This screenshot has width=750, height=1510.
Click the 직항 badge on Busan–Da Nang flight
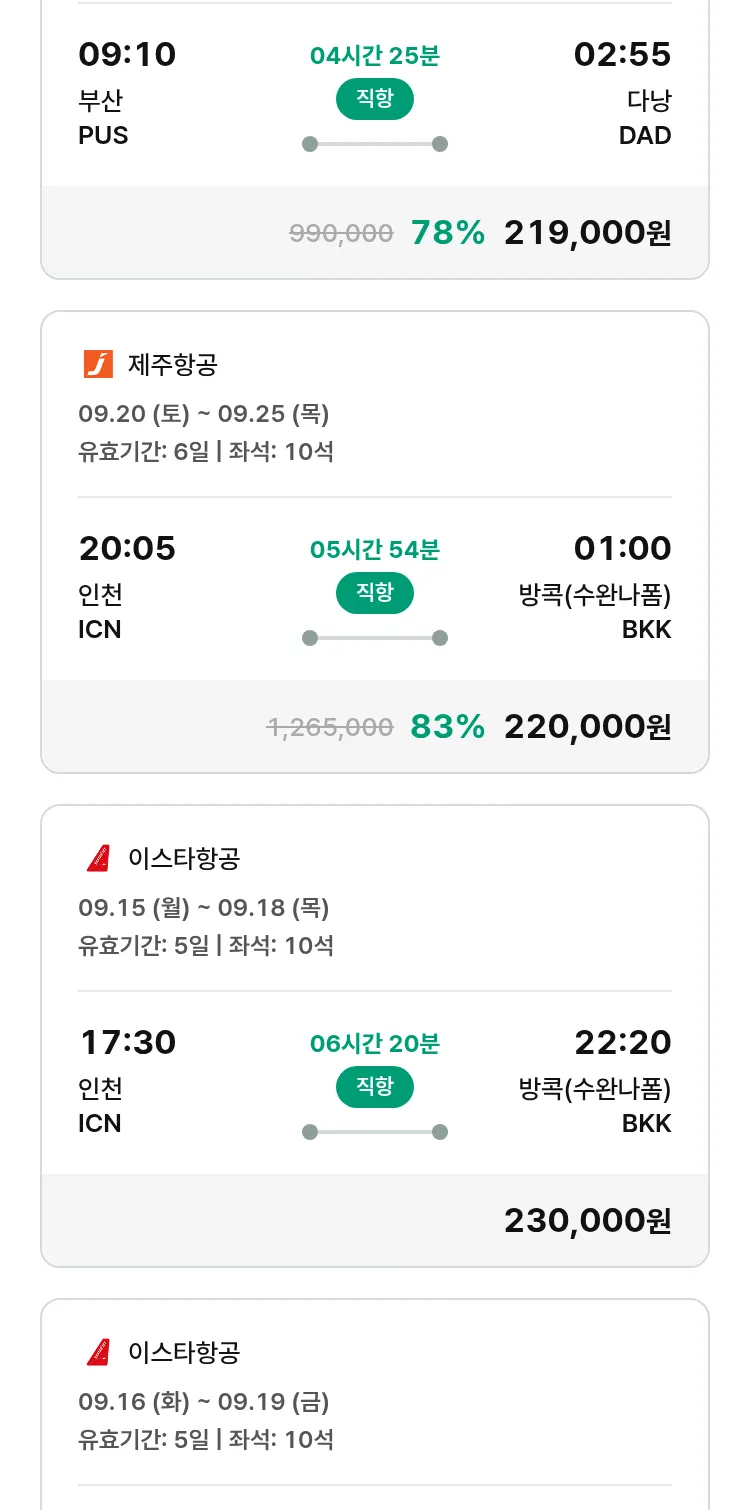pyautogui.click(x=374, y=99)
